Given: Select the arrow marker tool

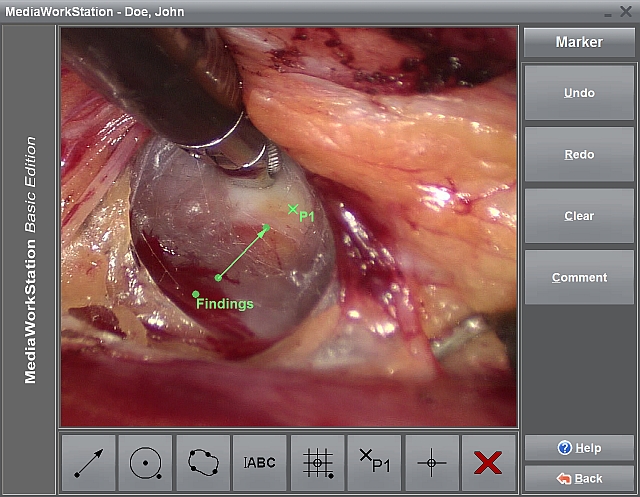Looking at the screenshot, I should tap(89, 463).
